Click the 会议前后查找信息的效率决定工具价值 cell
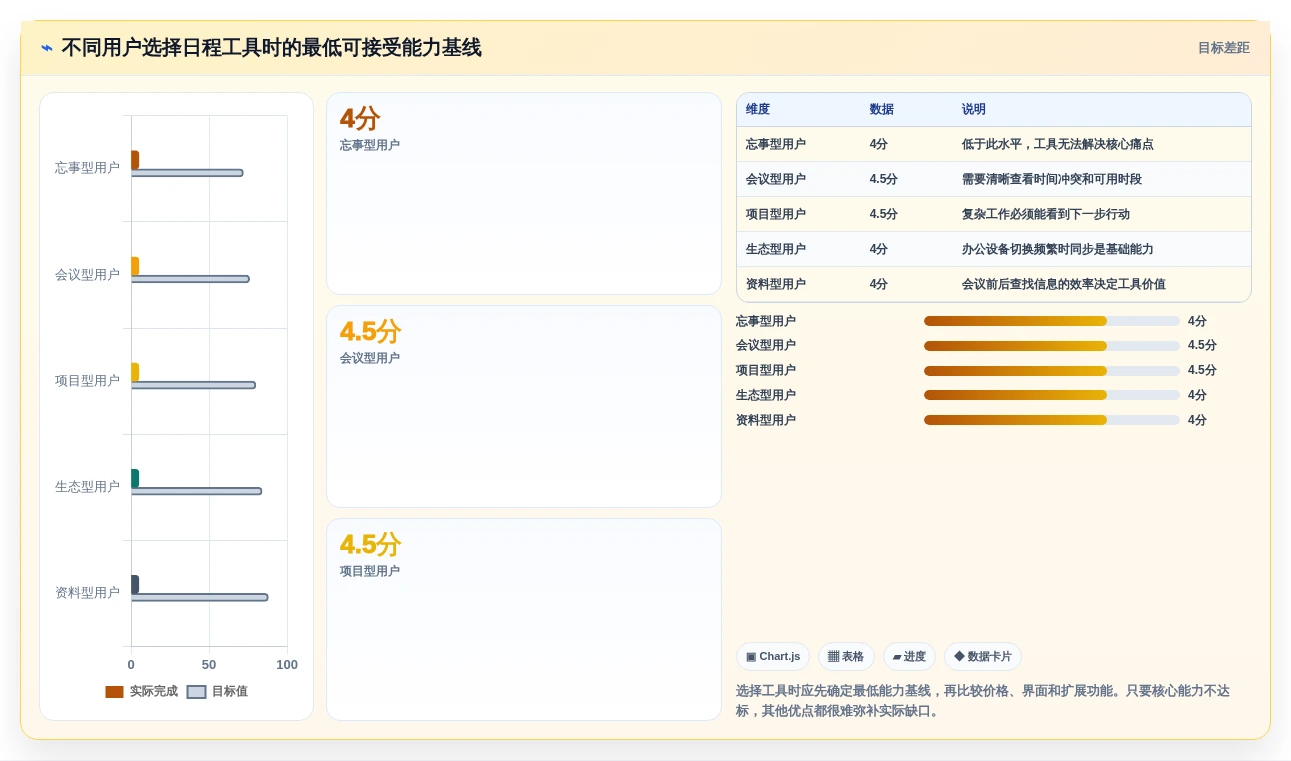Screen dimensions: 1291x761 [x=1063, y=284]
